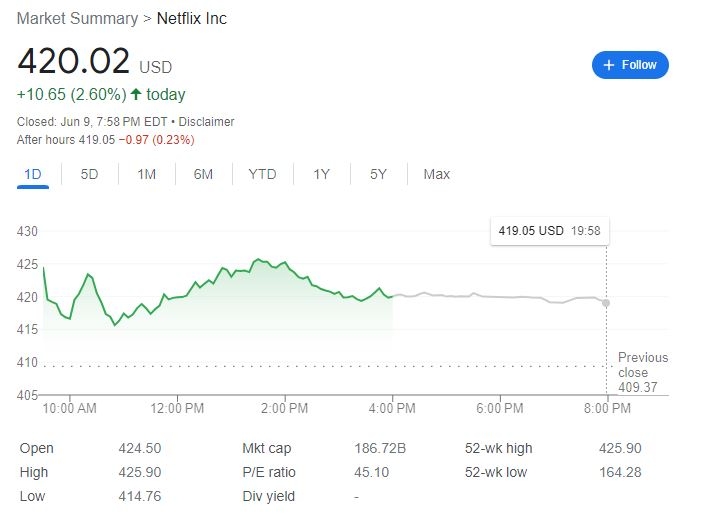Click the plus icon in Follow button
This screenshot has height=515, width=720.
[x=608, y=65]
